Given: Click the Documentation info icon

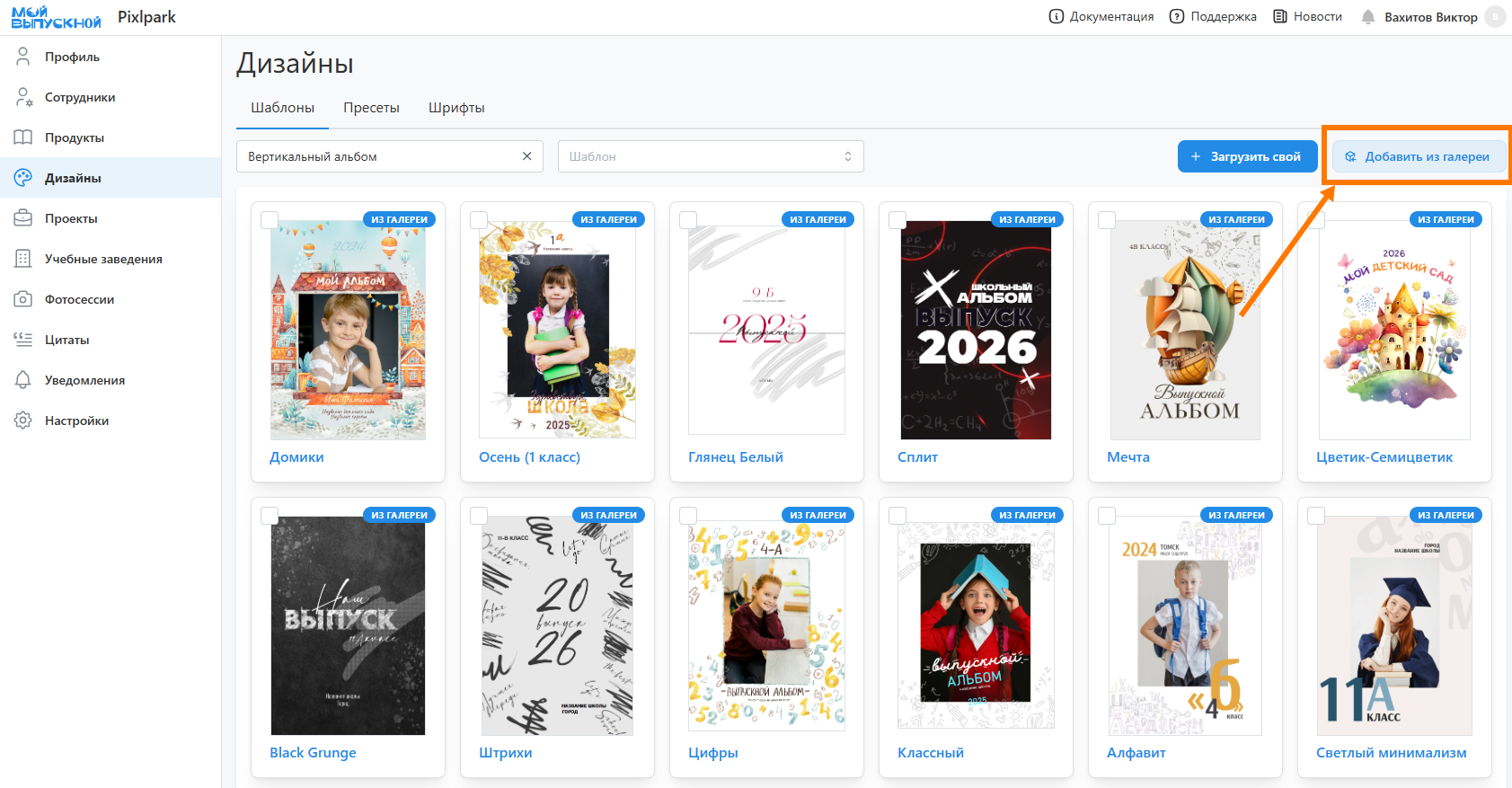Looking at the screenshot, I should click(1057, 16).
